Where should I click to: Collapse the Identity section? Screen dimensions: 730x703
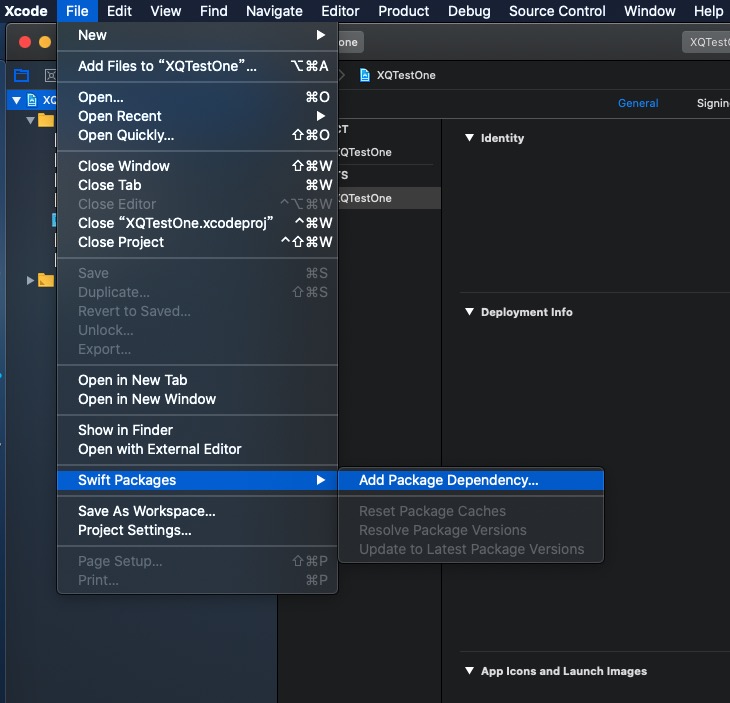[469, 137]
